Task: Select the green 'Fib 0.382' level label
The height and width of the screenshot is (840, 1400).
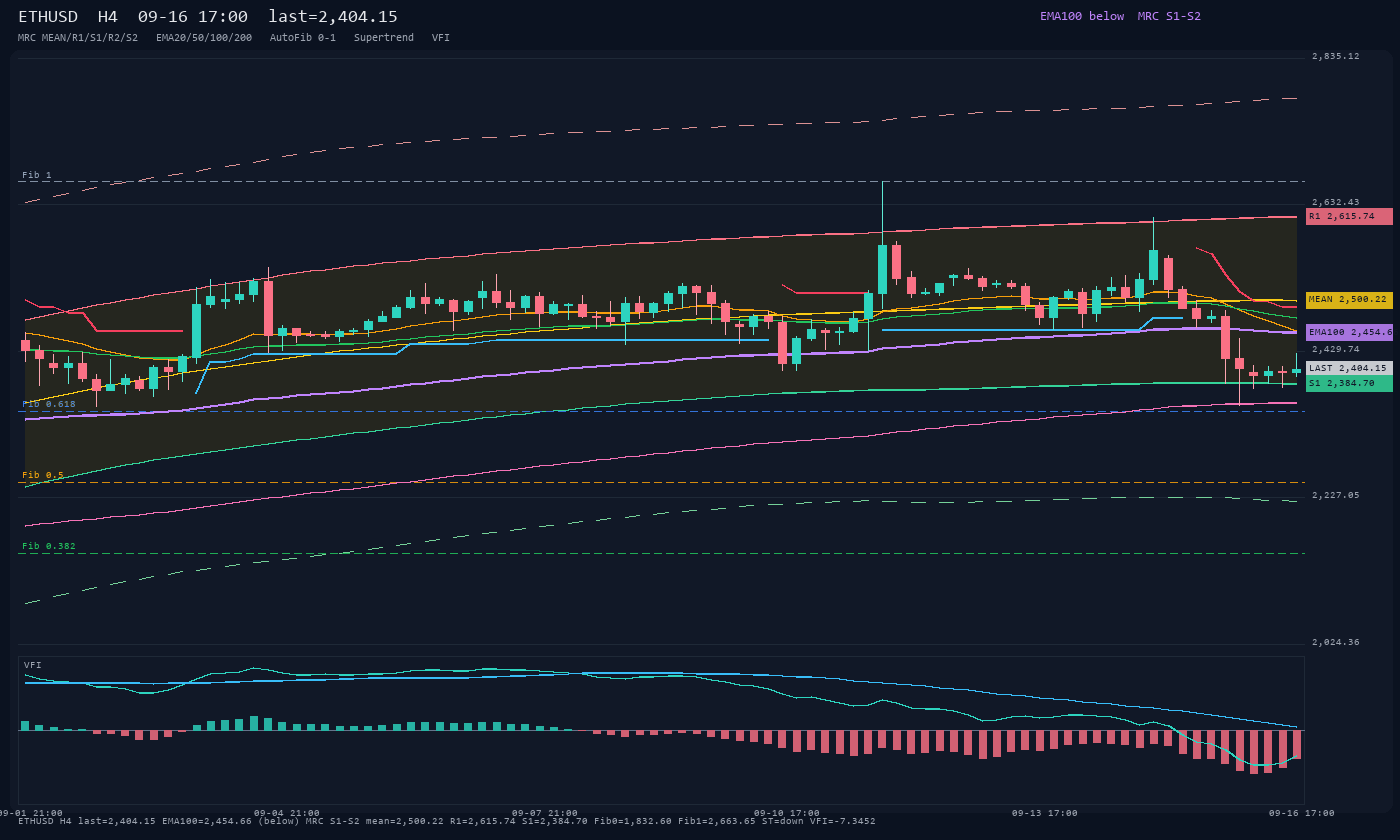Action: [49, 546]
